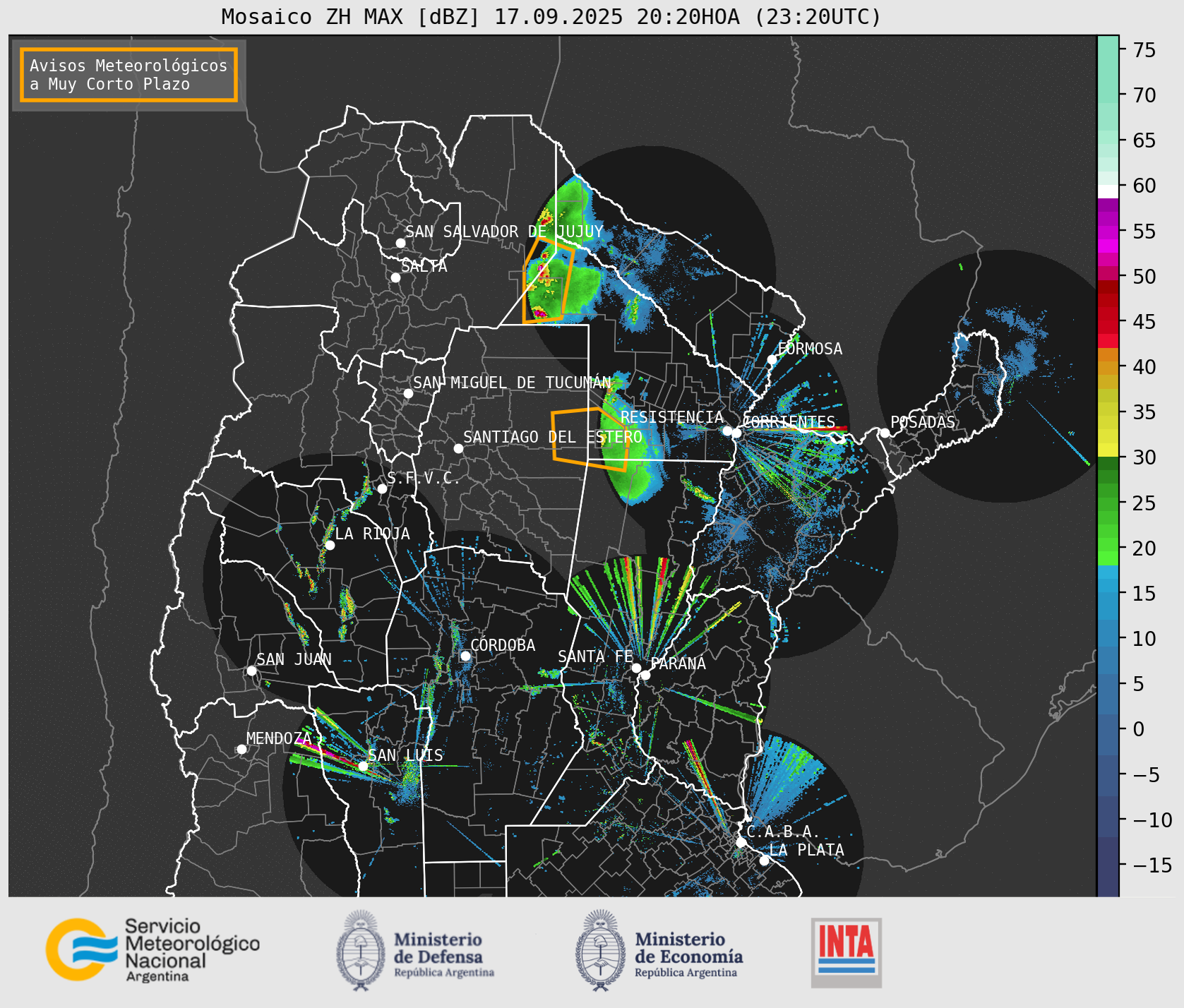
Task: Click the POSADAS city label
Action: [923, 422]
